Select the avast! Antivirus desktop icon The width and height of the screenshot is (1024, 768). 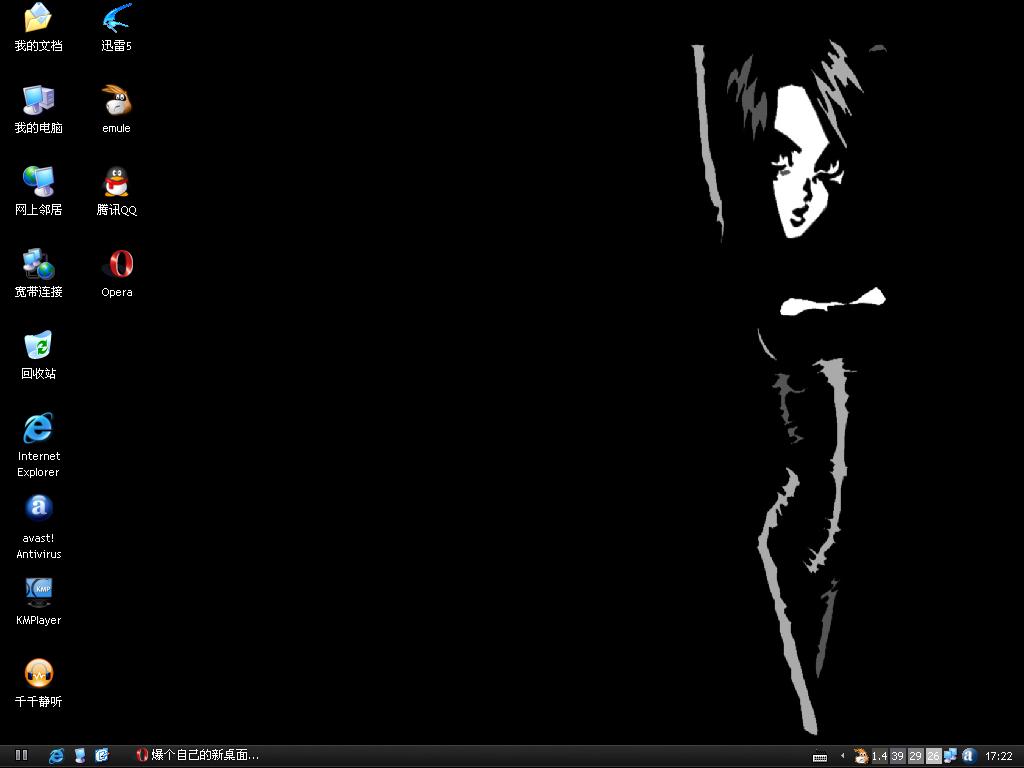38,509
